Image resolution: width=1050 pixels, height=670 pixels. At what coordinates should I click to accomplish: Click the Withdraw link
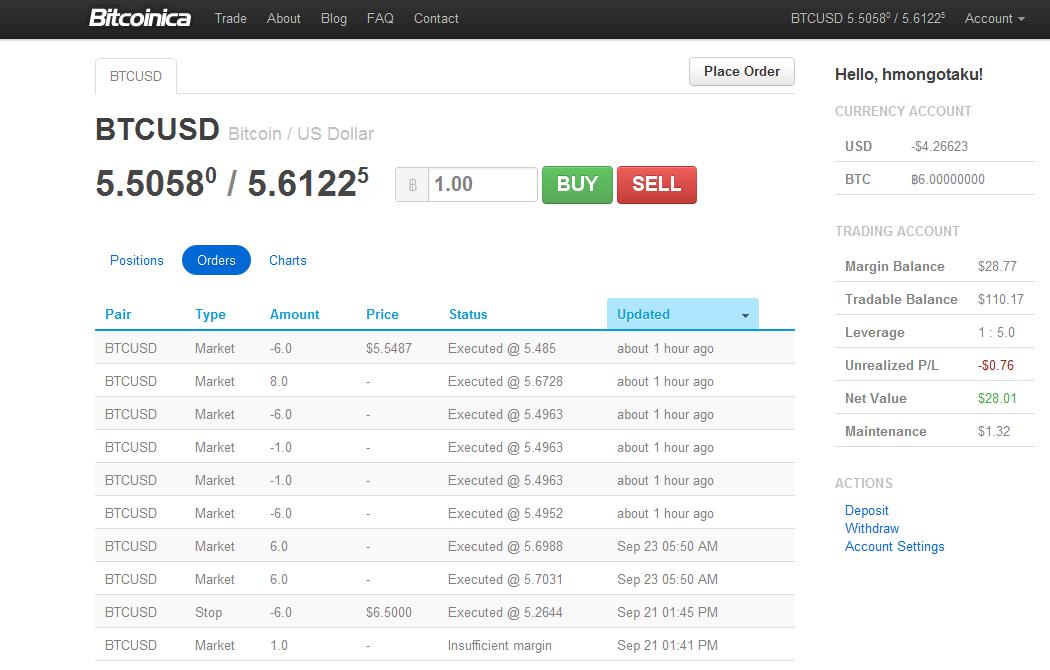pos(872,529)
